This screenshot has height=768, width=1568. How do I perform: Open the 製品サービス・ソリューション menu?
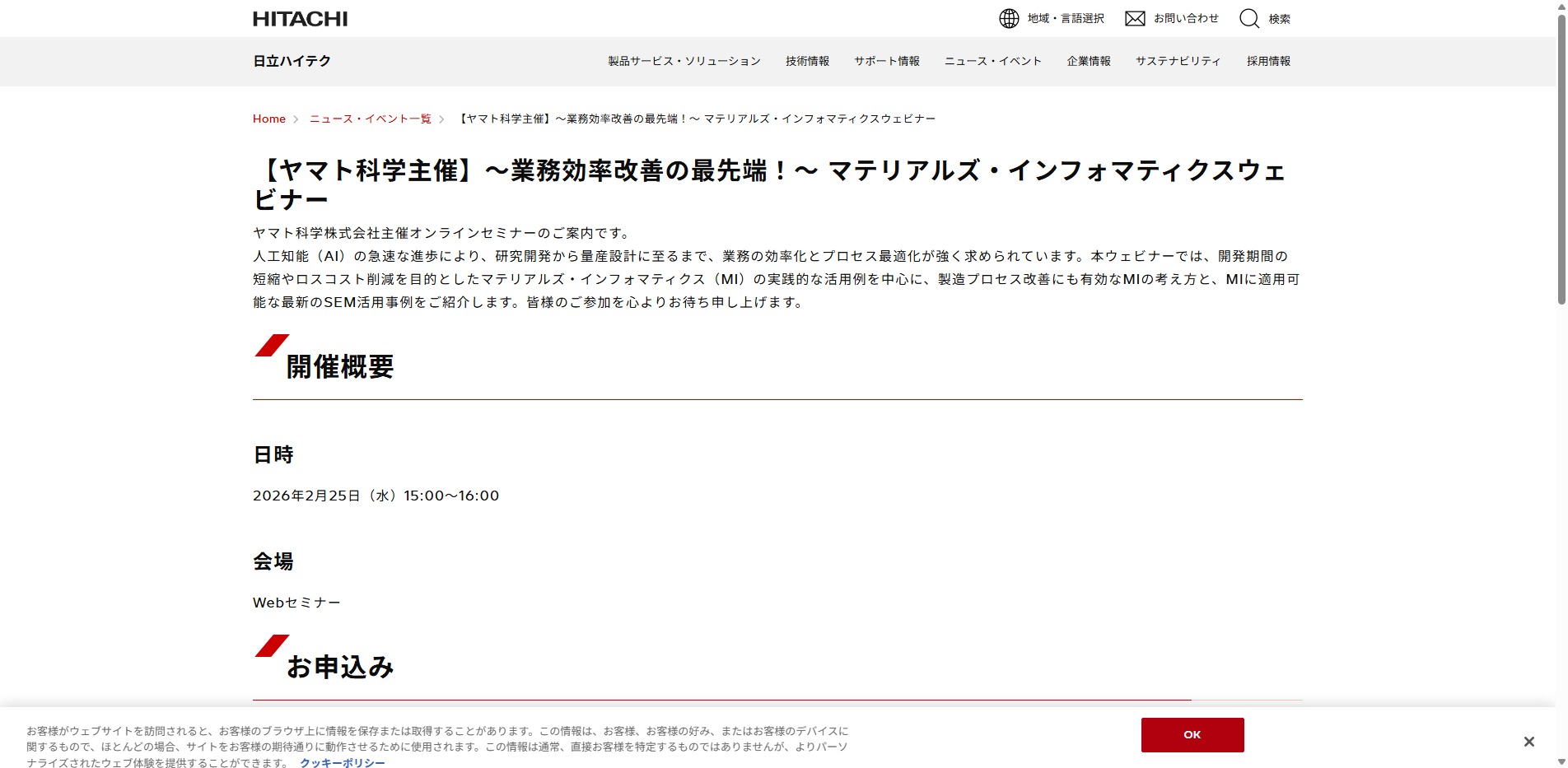tap(683, 61)
